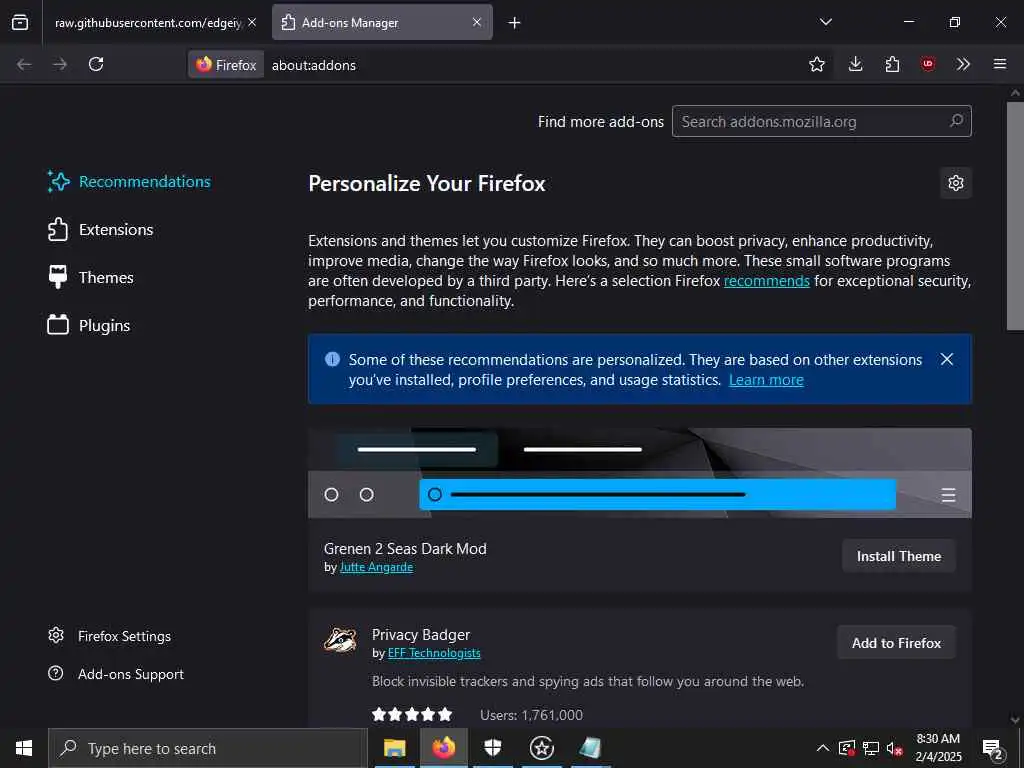Open the Extensions toolbar button
The width and height of the screenshot is (1024, 768).
[x=892, y=64]
